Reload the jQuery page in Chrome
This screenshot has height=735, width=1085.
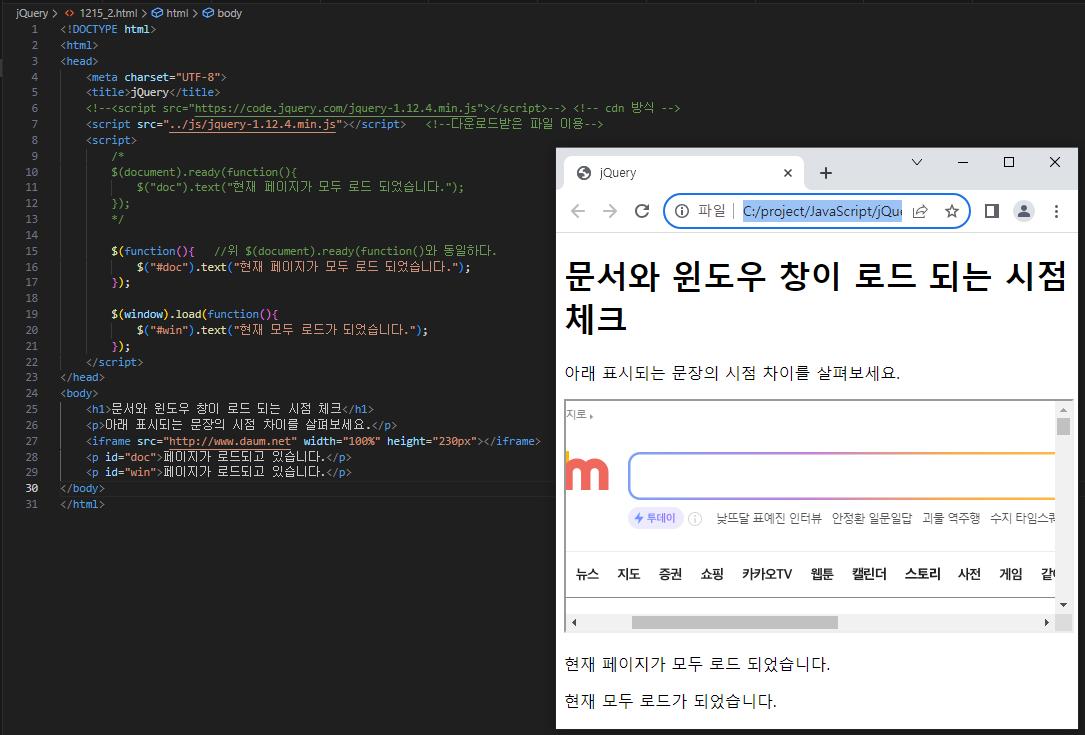click(642, 211)
